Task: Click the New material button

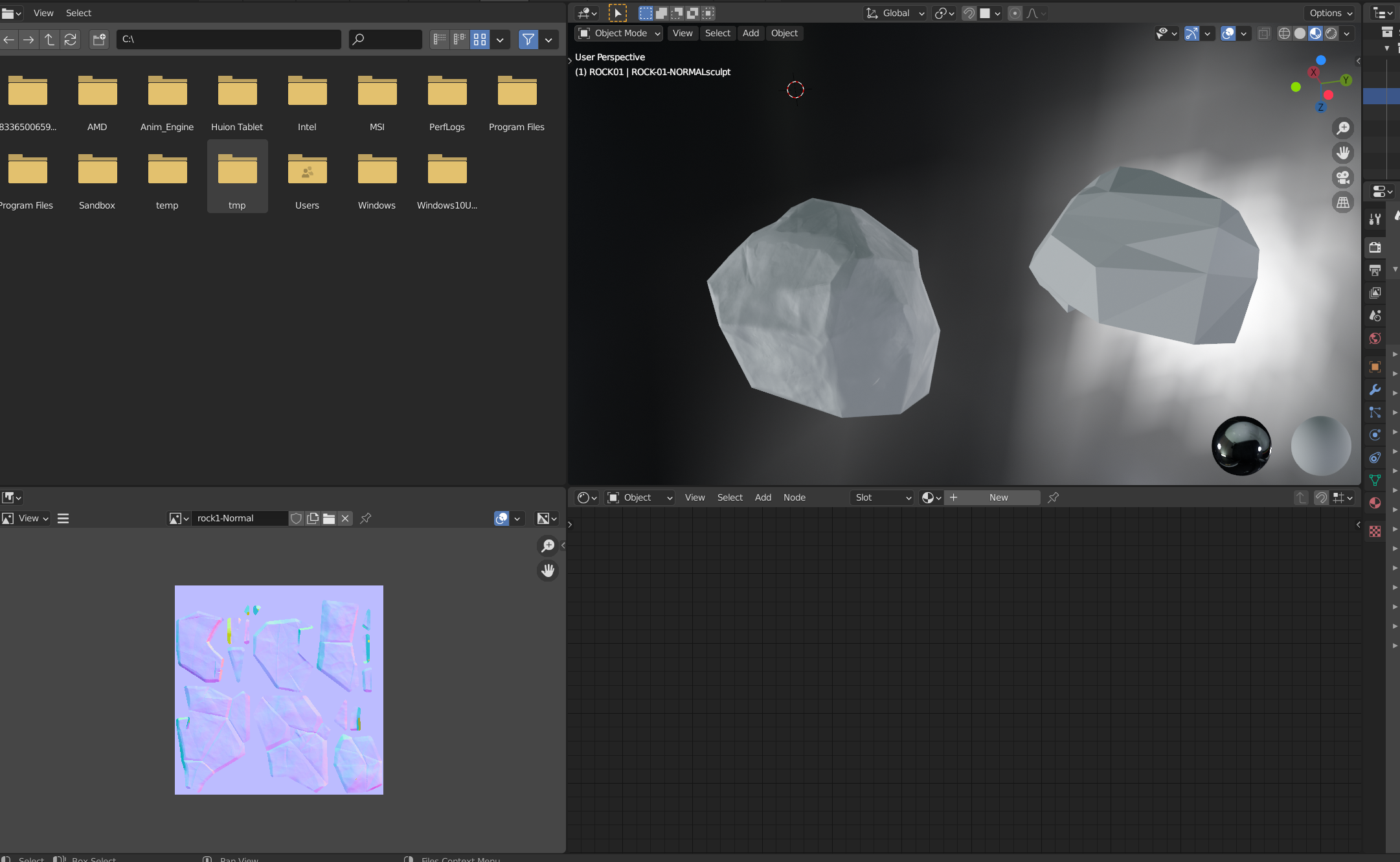Action: point(998,497)
